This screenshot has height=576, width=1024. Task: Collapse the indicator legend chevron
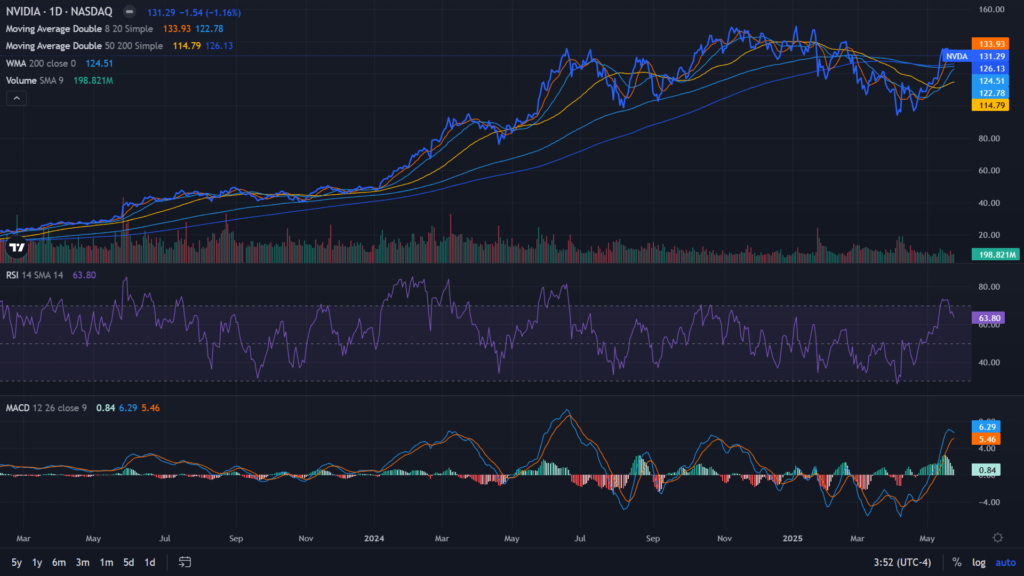pyautogui.click(x=16, y=98)
